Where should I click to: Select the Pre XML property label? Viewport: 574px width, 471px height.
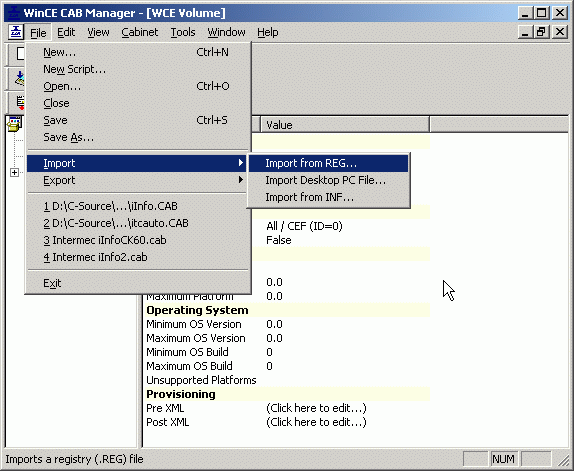pyautogui.click(x=165, y=408)
